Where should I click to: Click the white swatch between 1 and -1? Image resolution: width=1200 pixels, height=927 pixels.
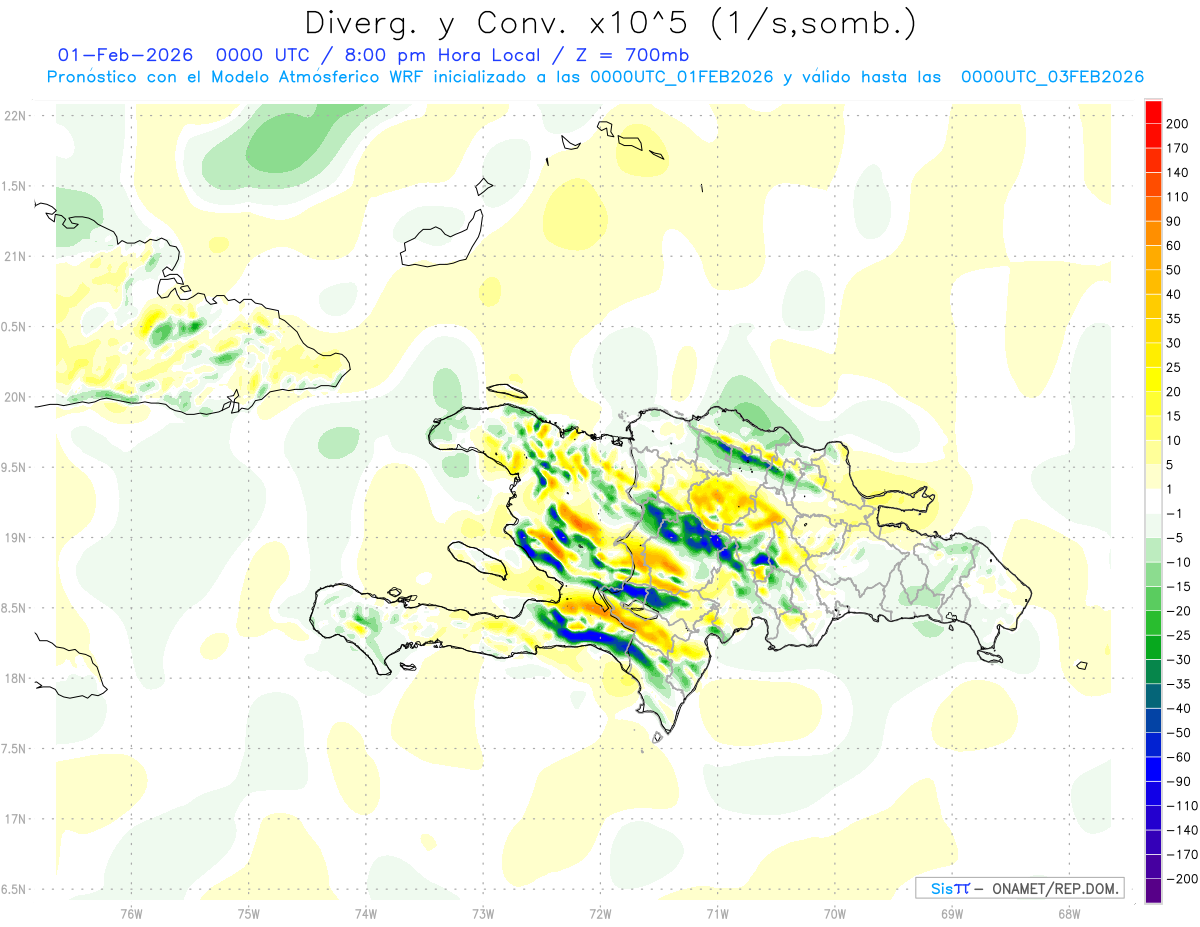click(1153, 501)
